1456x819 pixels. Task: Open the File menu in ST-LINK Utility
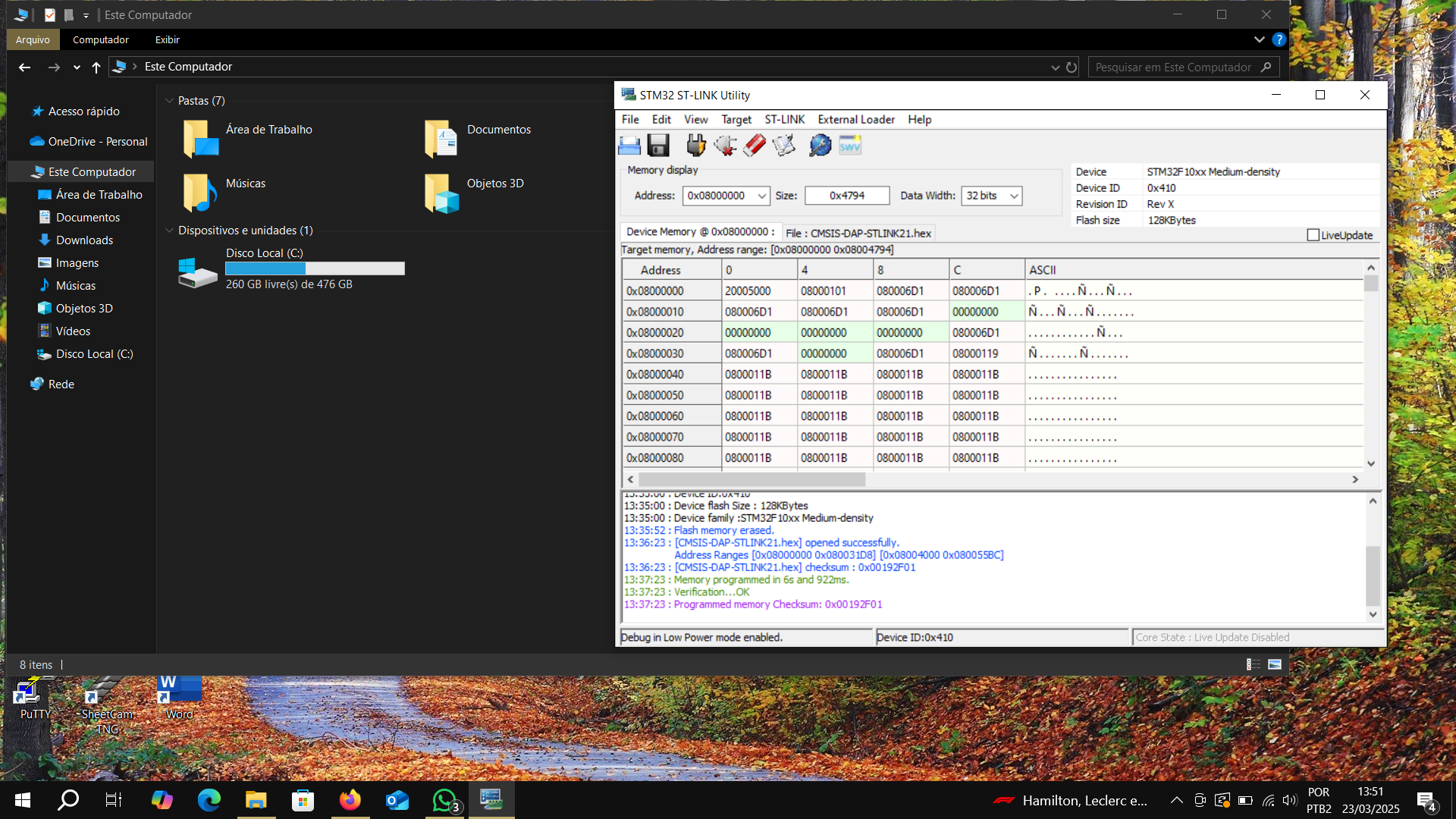coord(630,119)
